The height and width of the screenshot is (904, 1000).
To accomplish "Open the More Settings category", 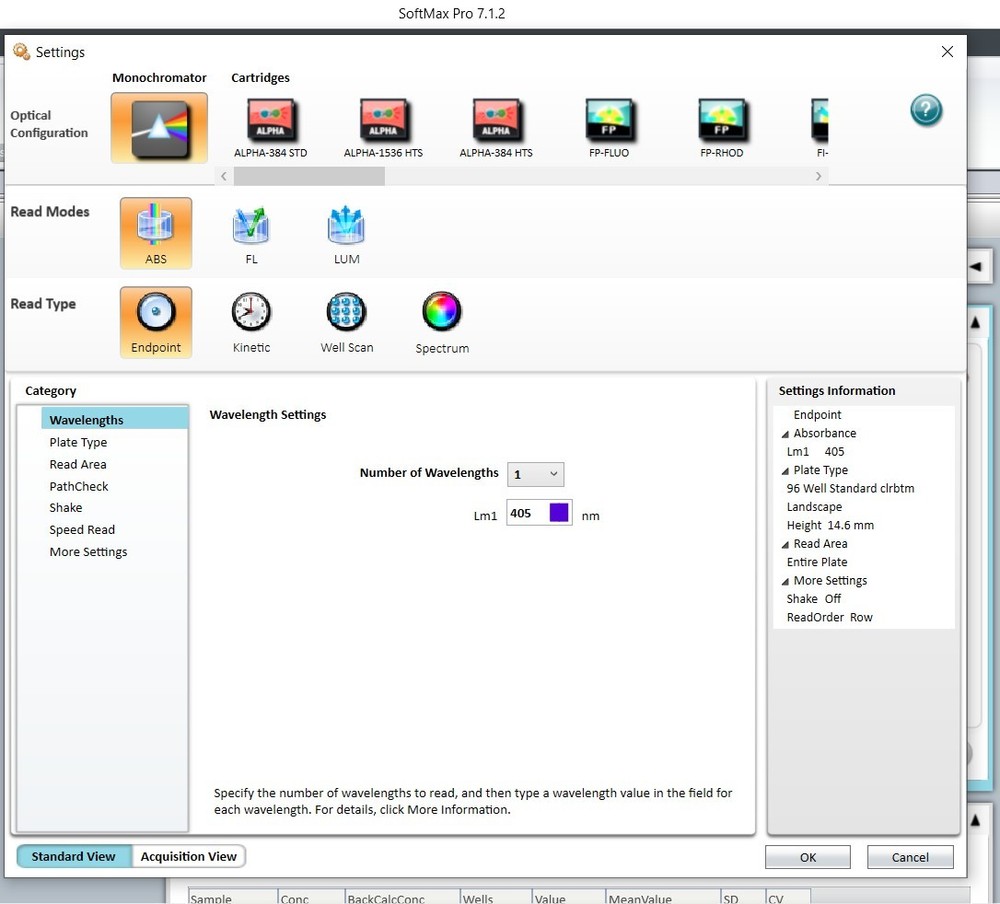I will click(x=88, y=552).
